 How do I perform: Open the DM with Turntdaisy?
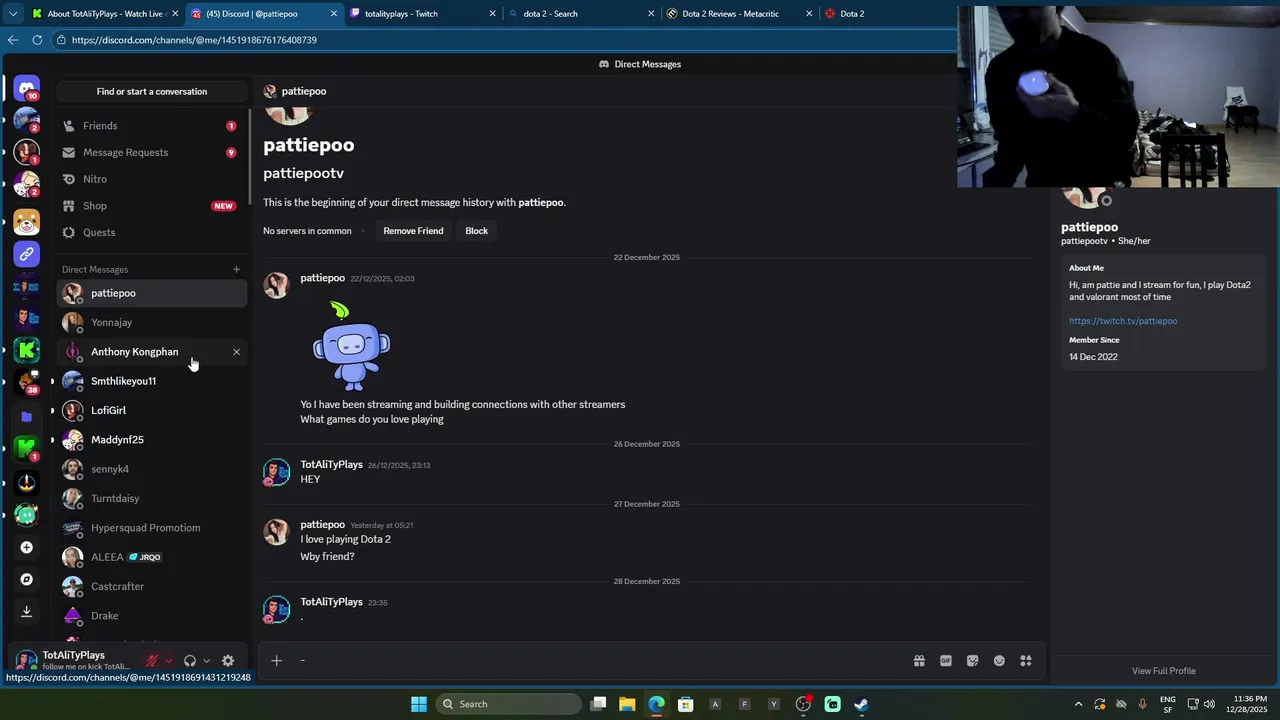(x=151, y=498)
